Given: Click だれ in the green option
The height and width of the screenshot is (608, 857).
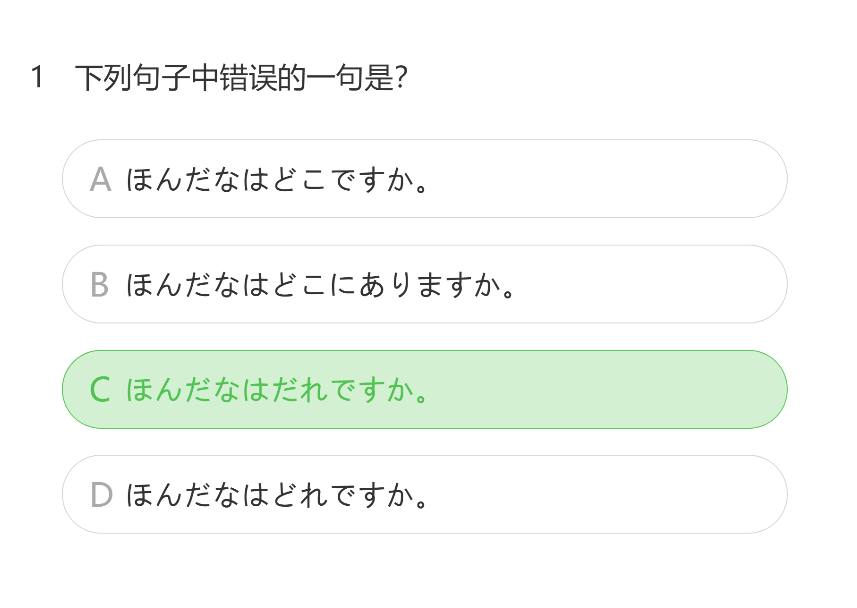Looking at the screenshot, I should click(295, 390).
